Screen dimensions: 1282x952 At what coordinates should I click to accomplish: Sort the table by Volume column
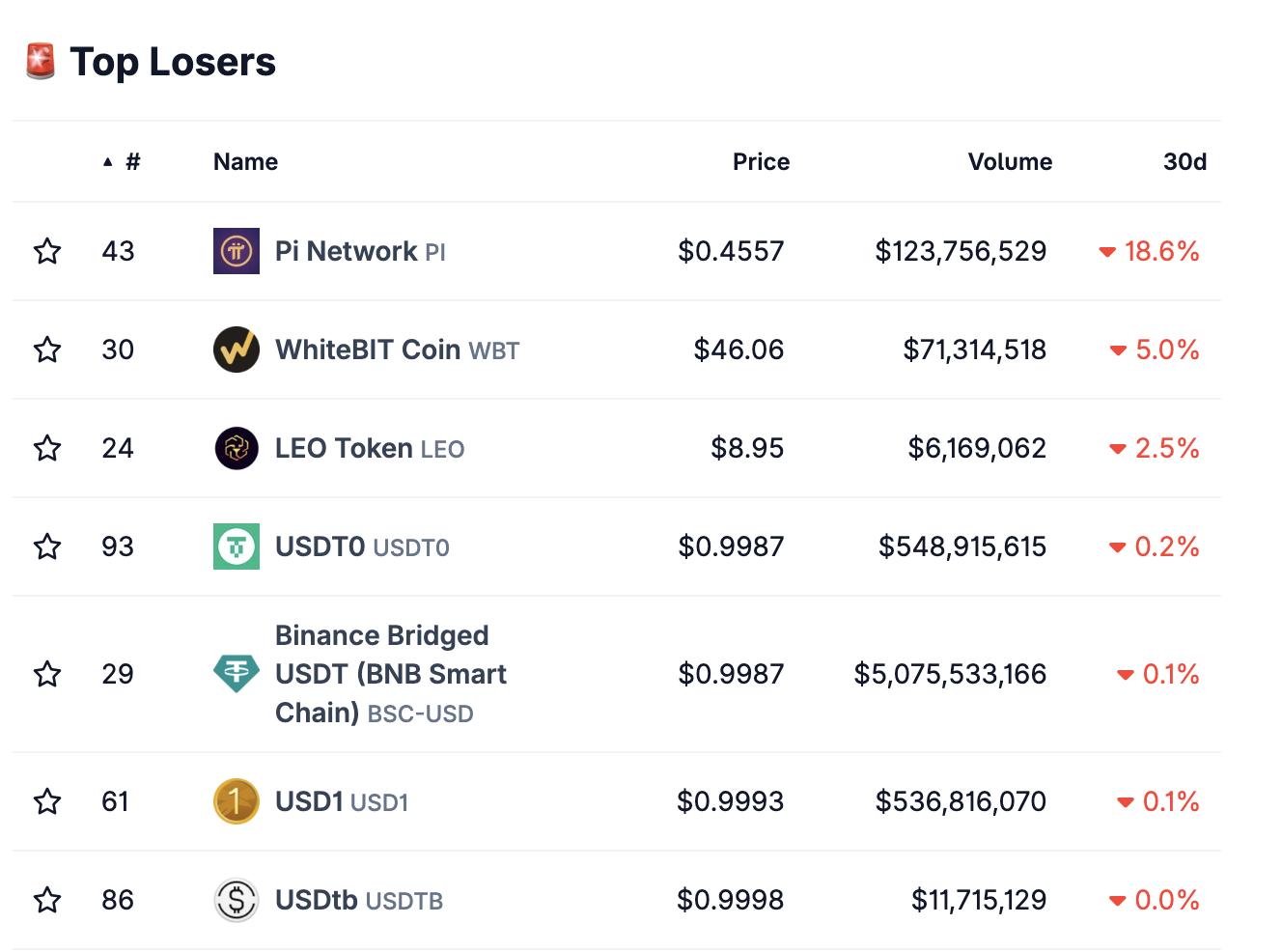(x=1010, y=161)
